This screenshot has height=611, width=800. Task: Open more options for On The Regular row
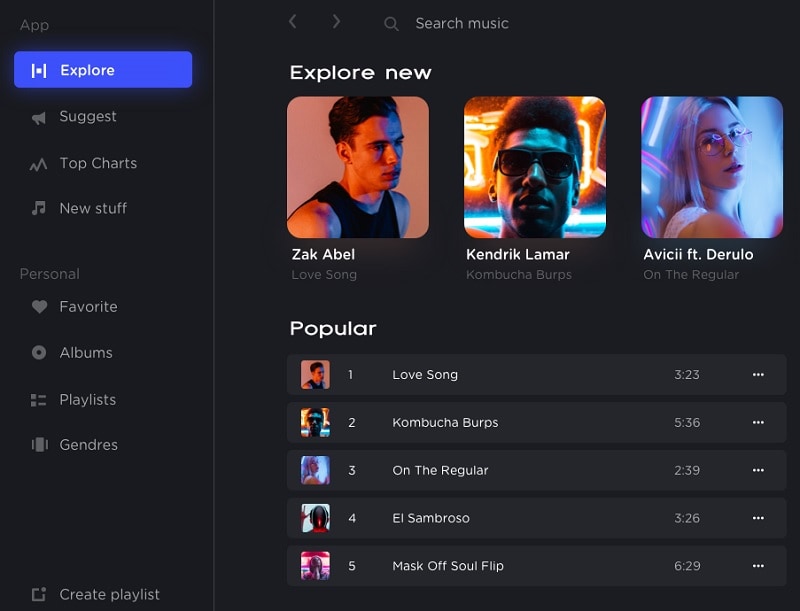tap(758, 470)
